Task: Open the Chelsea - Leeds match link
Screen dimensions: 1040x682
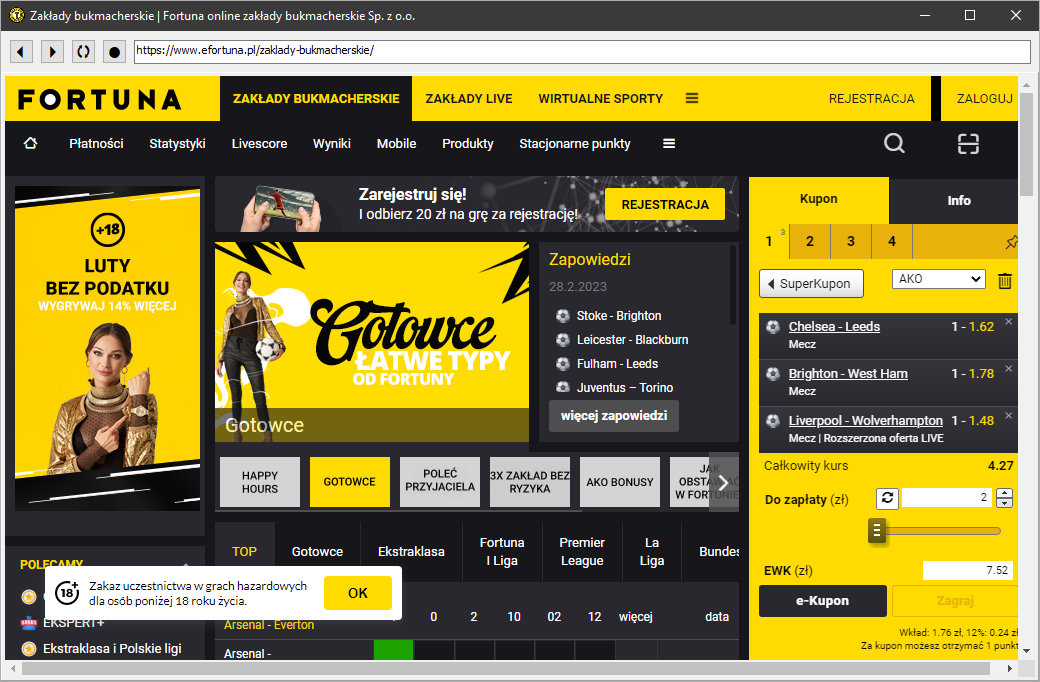Action: click(834, 326)
